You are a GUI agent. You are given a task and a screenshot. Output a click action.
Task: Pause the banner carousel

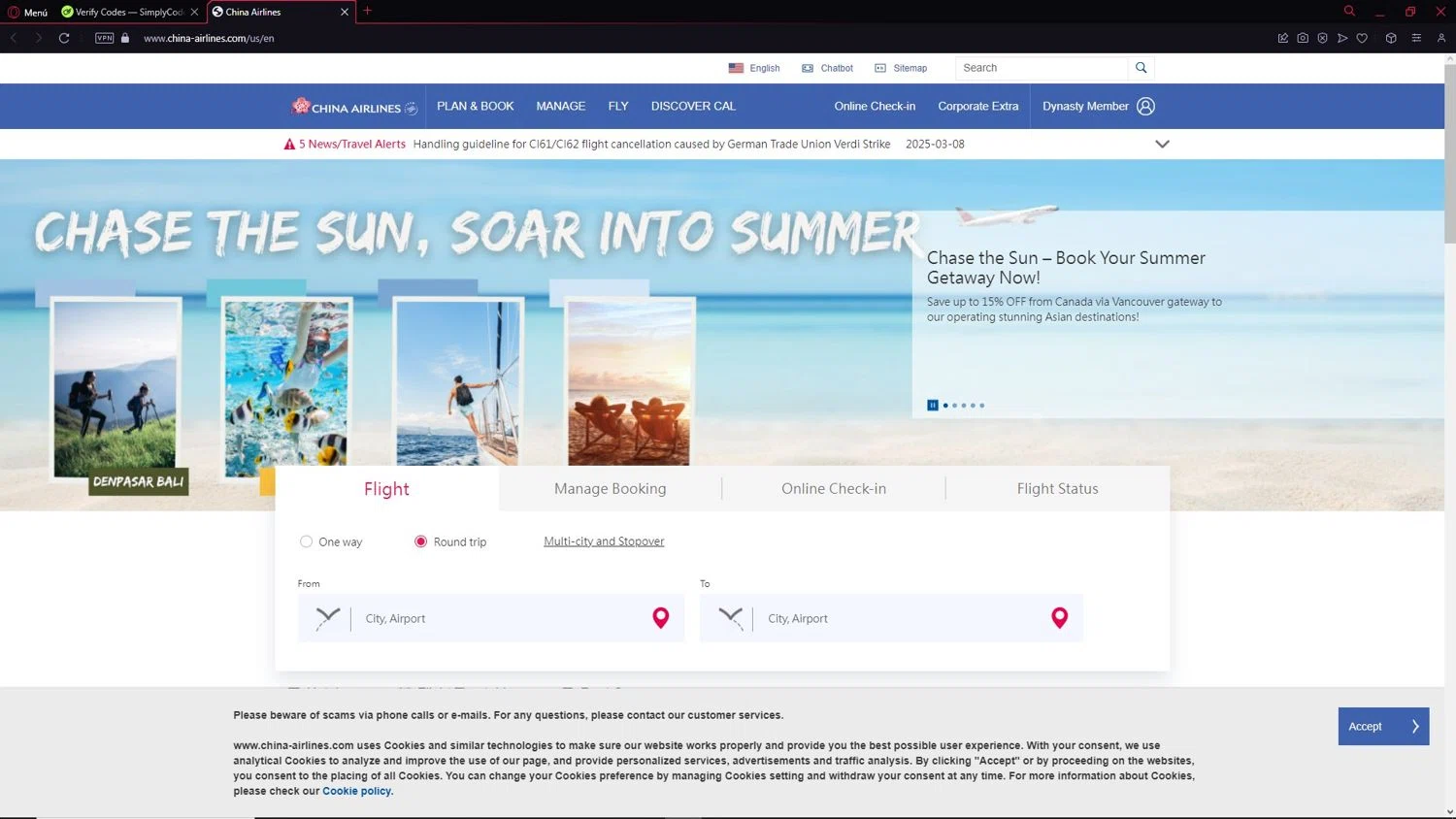click(933, 406)
